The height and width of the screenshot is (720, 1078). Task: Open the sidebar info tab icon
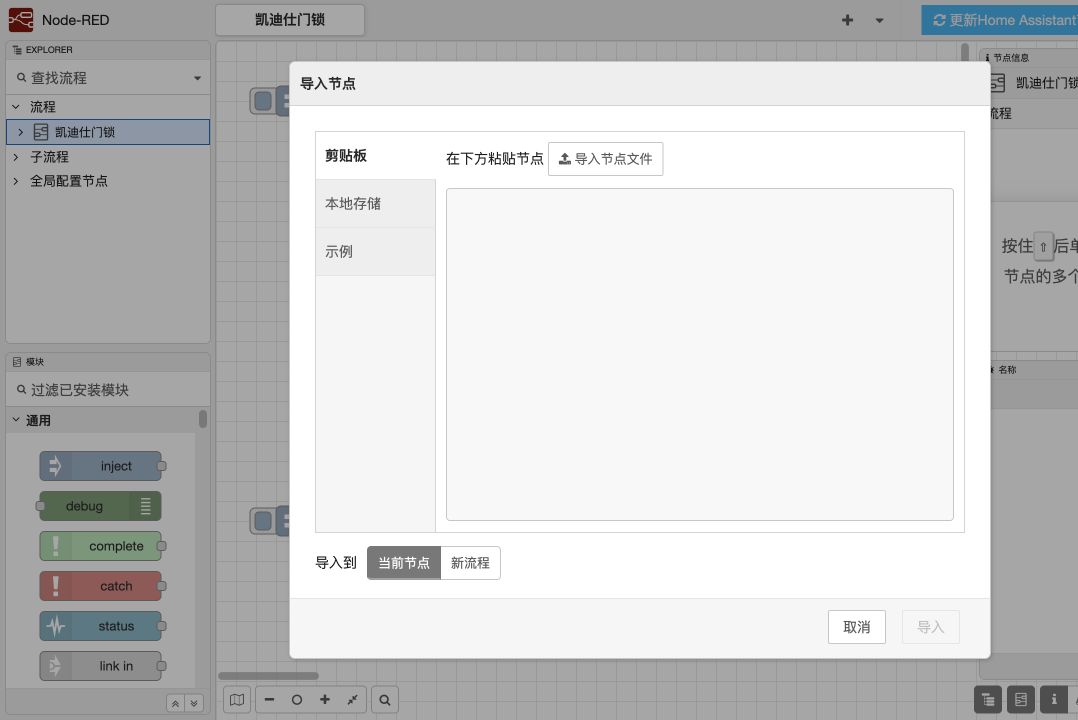[1053, 699]
